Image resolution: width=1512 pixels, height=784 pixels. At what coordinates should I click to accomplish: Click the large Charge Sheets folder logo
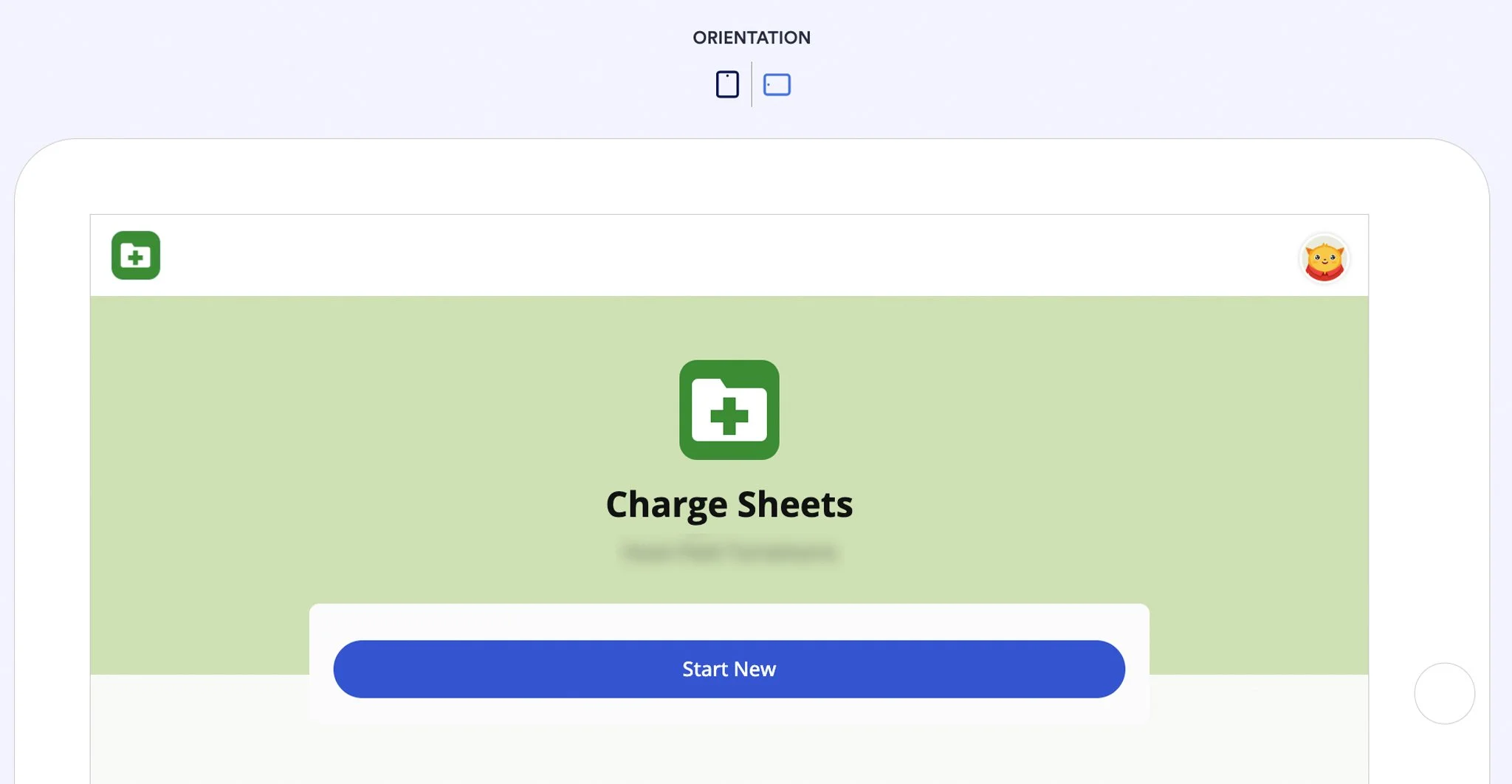point(729,410)
